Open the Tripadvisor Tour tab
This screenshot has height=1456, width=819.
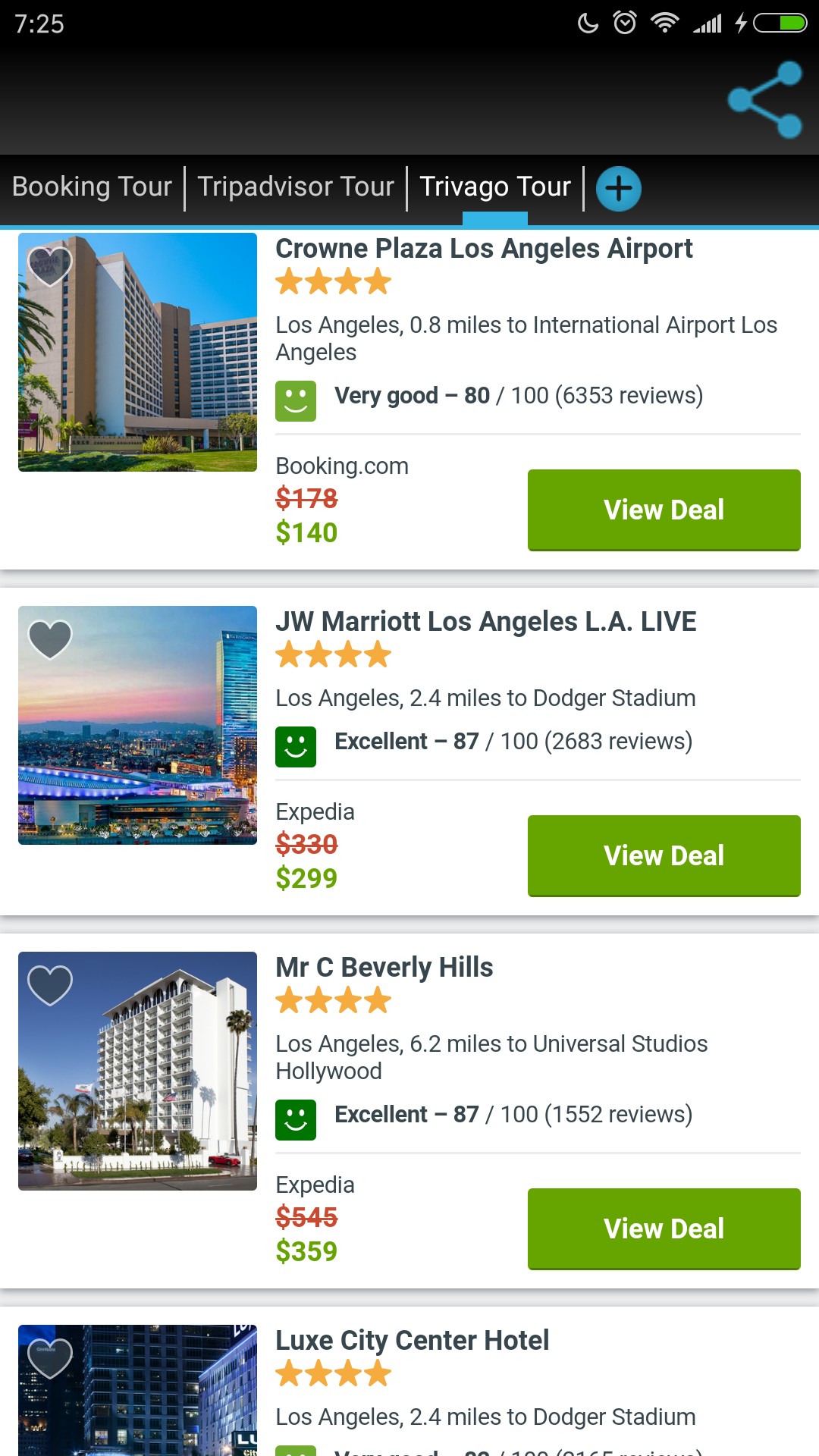pyautogui.click(x=296, y=187)
